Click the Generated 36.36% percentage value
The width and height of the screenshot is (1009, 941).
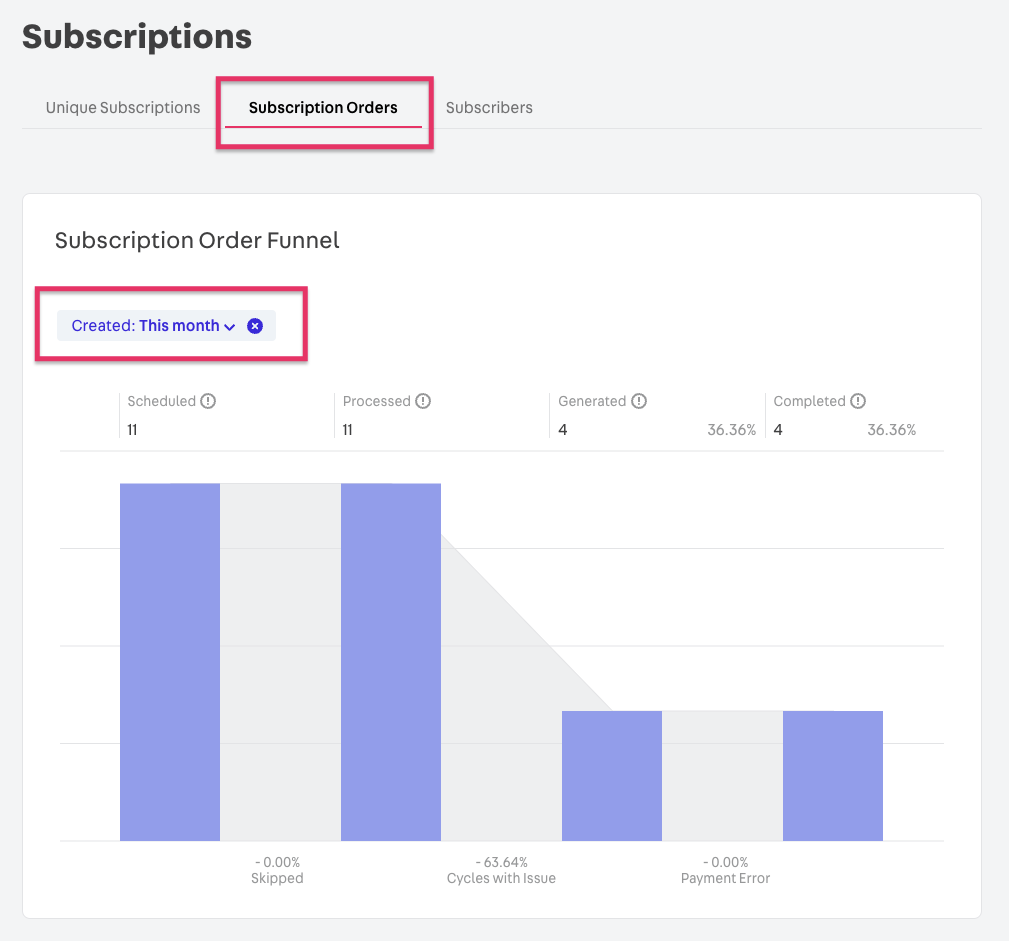coord(731,430)
